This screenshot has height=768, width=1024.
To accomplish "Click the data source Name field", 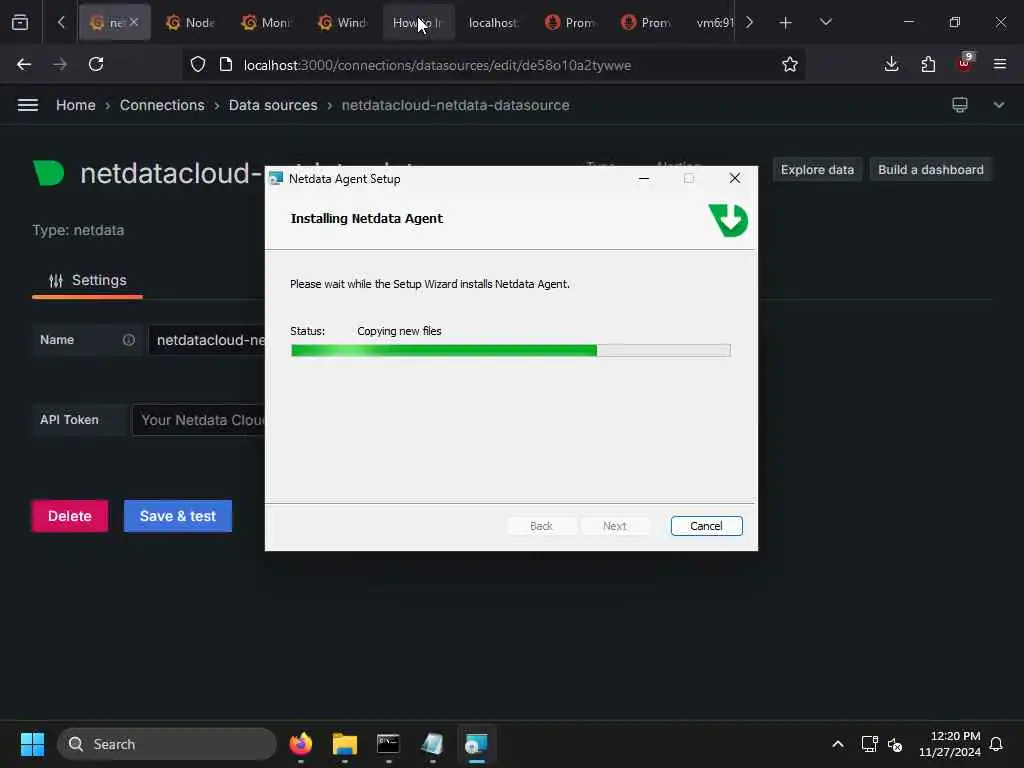I will [208, 340].
